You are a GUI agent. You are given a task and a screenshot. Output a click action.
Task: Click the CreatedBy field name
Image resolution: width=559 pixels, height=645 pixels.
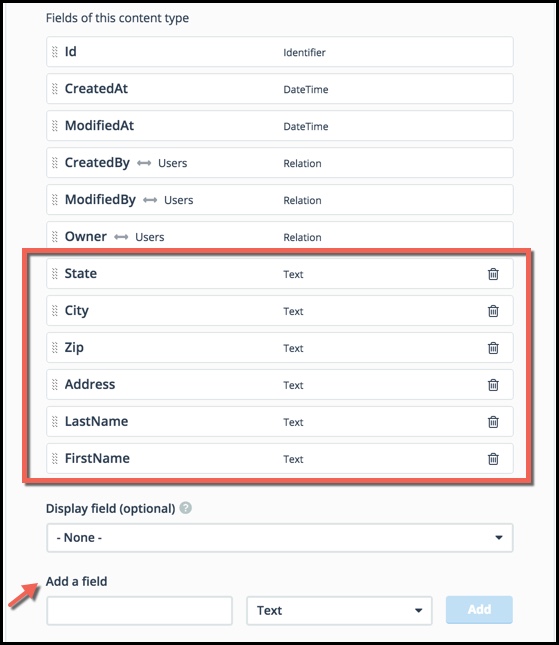[97, 163]
